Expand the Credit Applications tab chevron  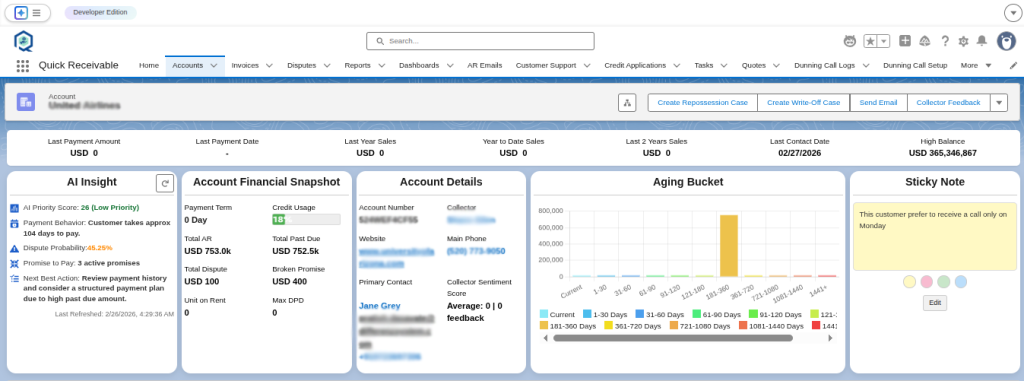[x=677, y=65]
